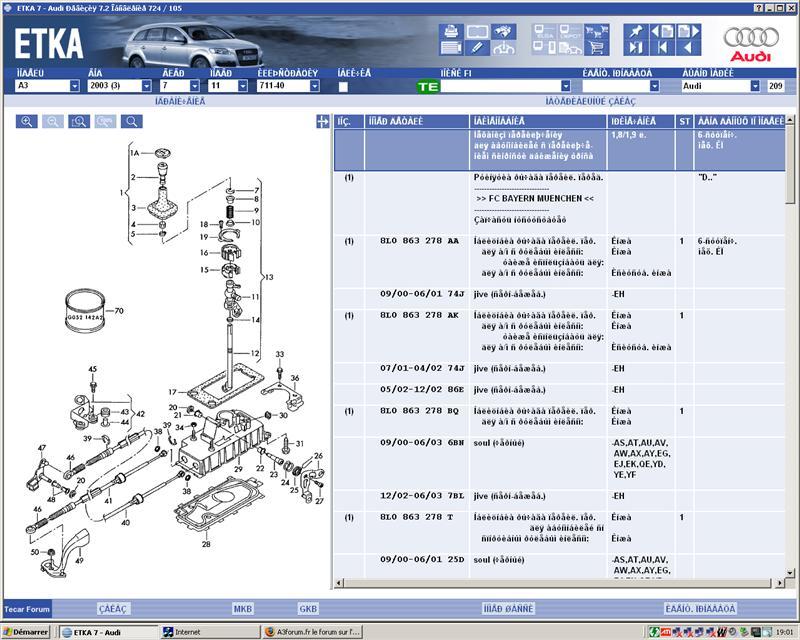
Task: Click the zoom-to-area magnifier icon
Action: 79,121
